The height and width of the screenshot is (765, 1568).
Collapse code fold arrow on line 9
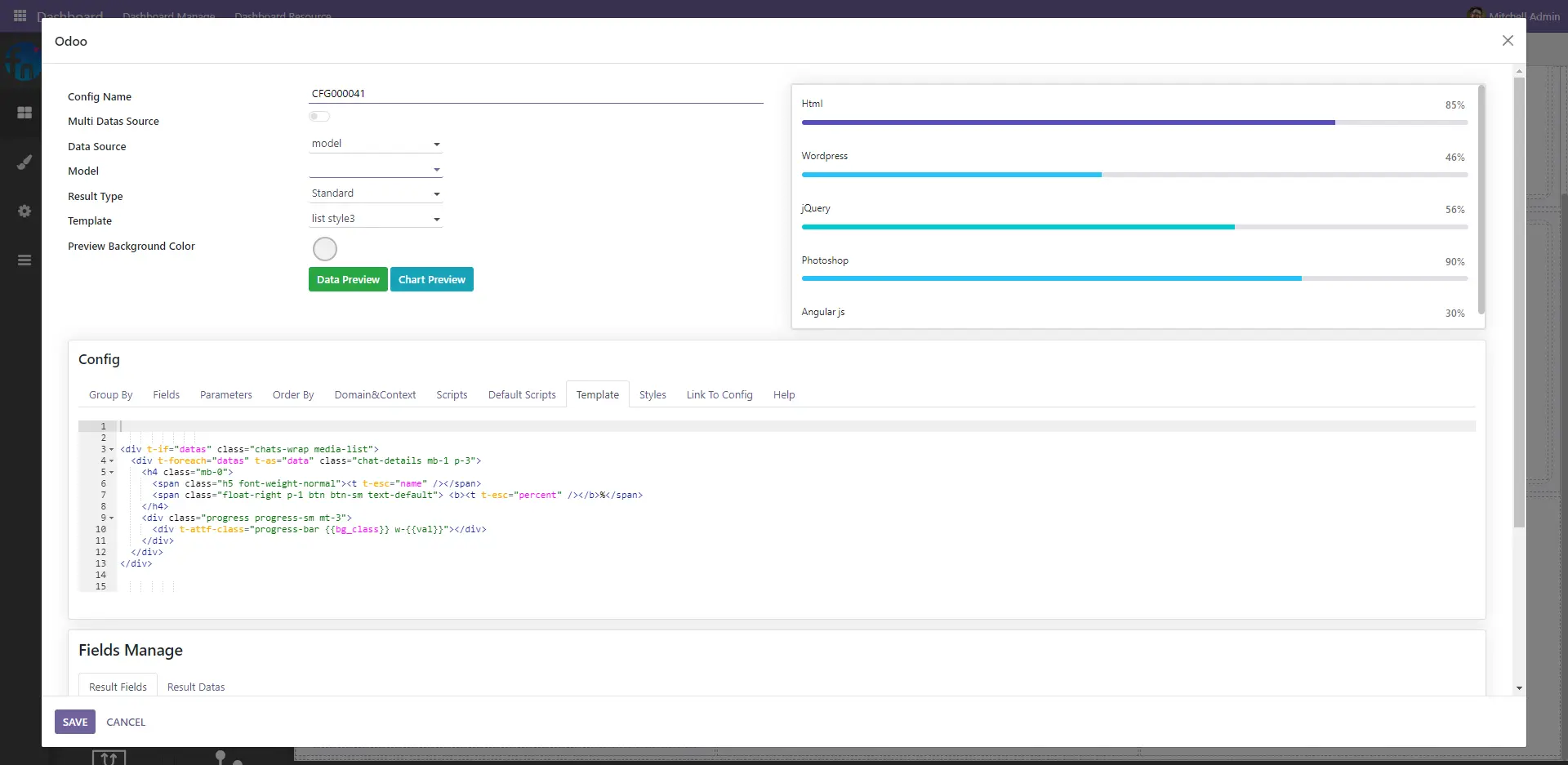[x=112, y=518]
